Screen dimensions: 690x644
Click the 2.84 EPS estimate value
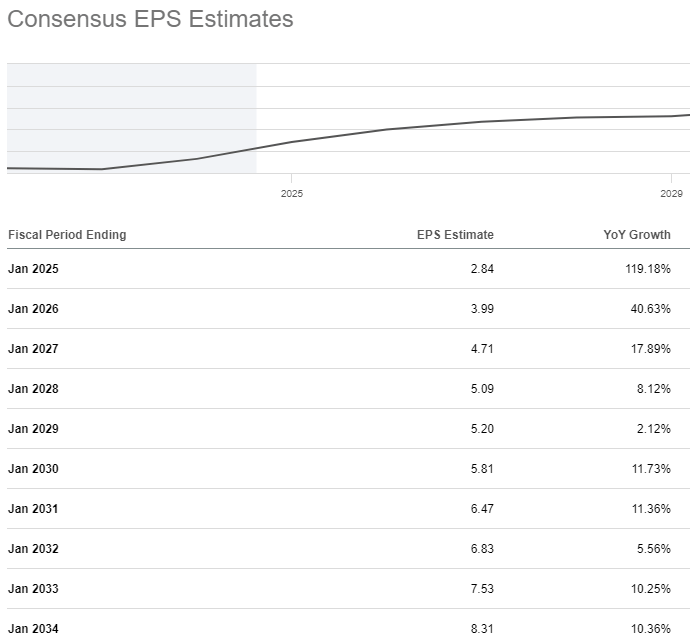pyautogui.click(x=482, y=269)
